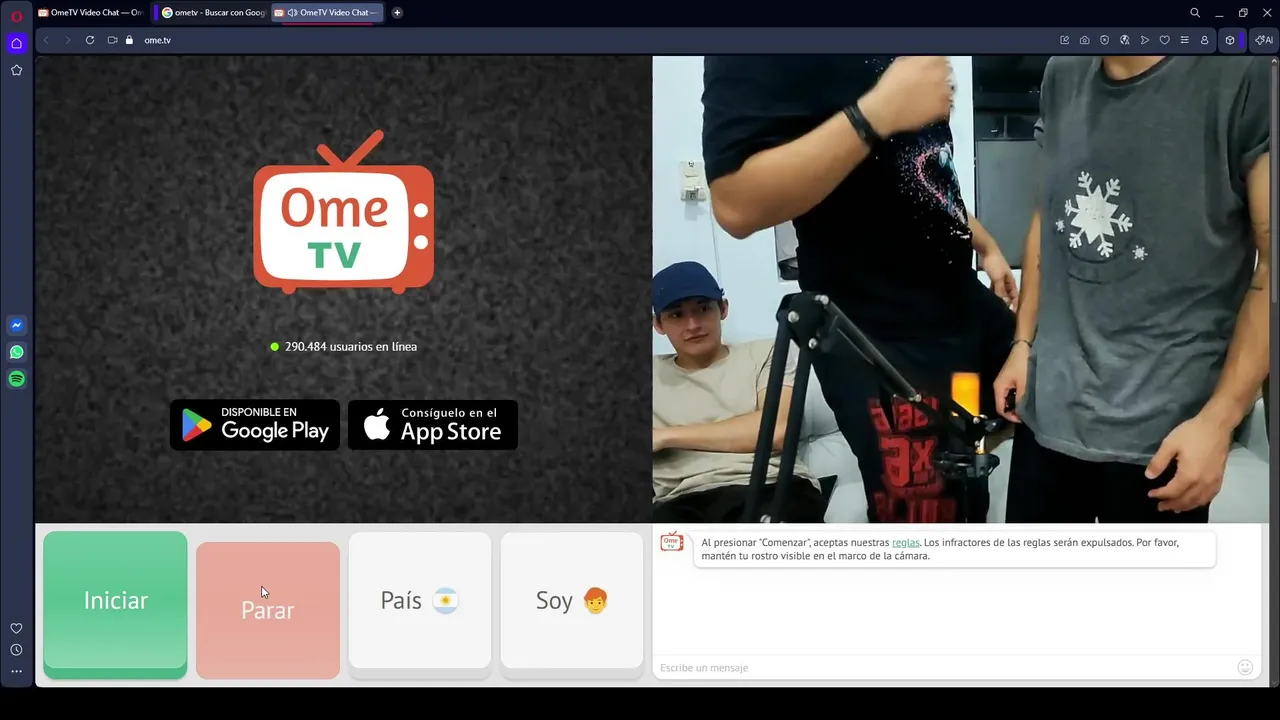Click the small OmeTV avatar in chat message
The height and width of the screenshot is (720, 1280).
point(672,541)
